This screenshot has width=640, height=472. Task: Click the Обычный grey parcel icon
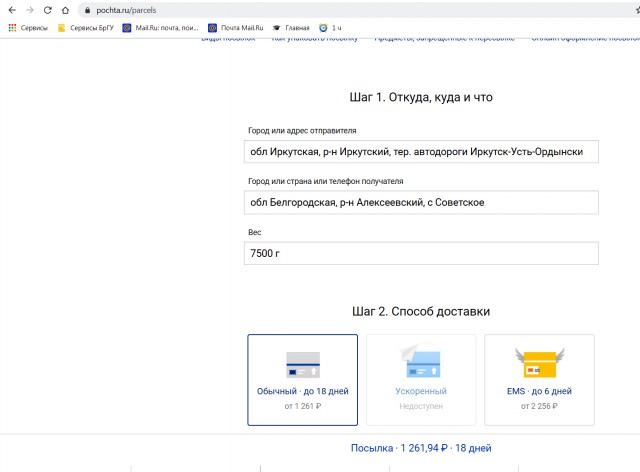pyautogui.click(x=303, y=365)
